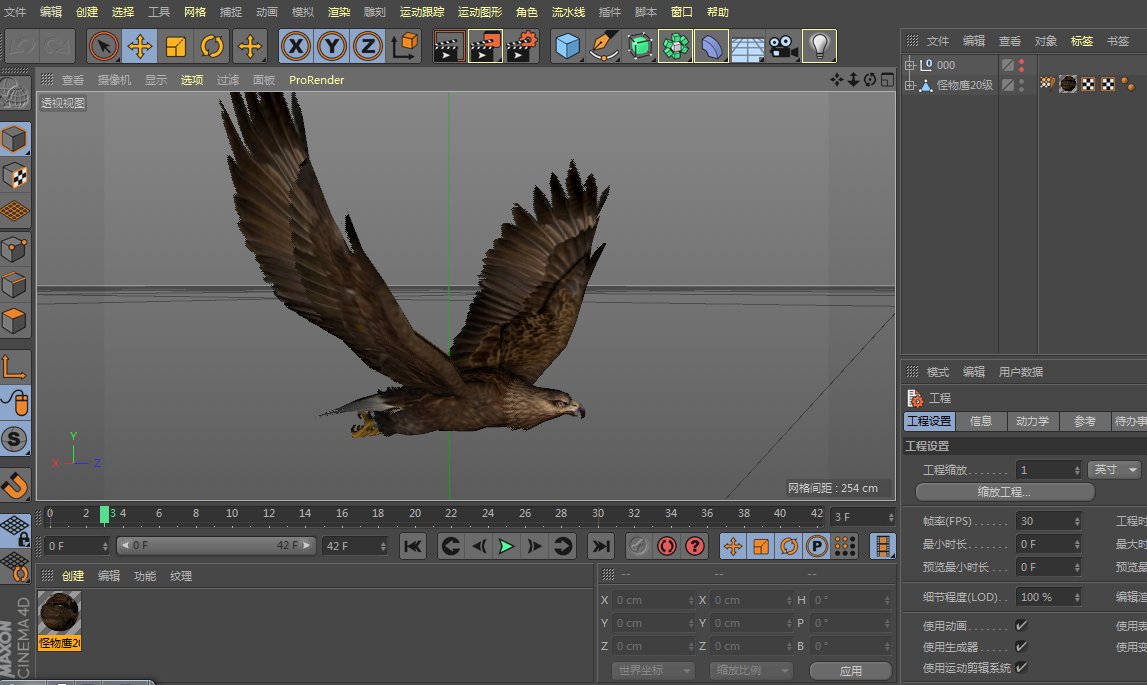Expand the 怪物鹰20级 object tree node
The height and width of the screenshot is (685, 1147).
910,86
